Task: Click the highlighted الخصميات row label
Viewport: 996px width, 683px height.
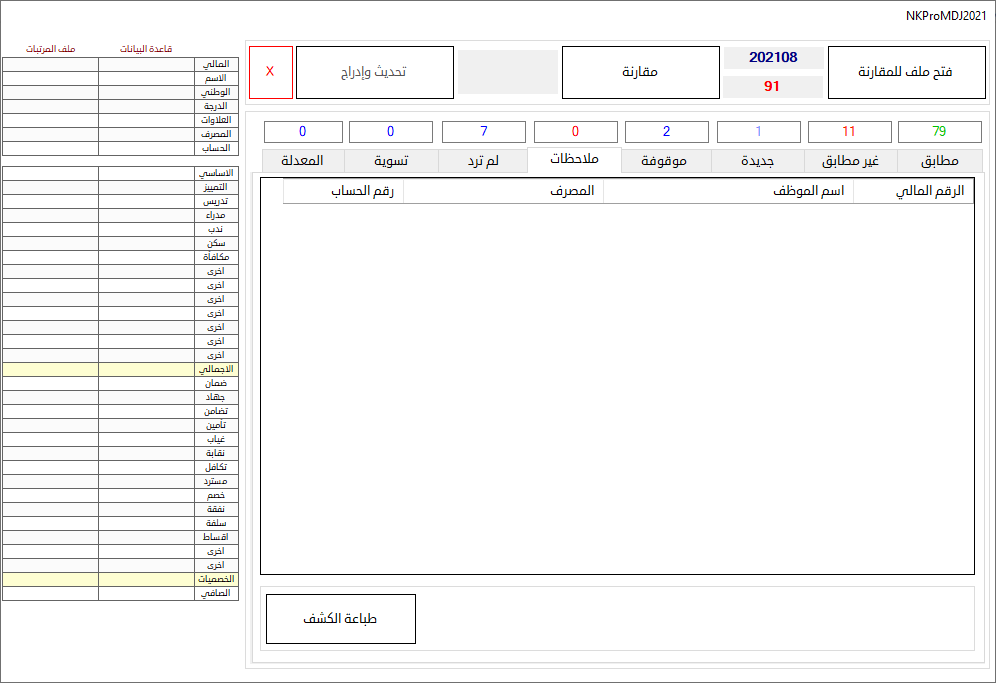Action: [217, 579]
